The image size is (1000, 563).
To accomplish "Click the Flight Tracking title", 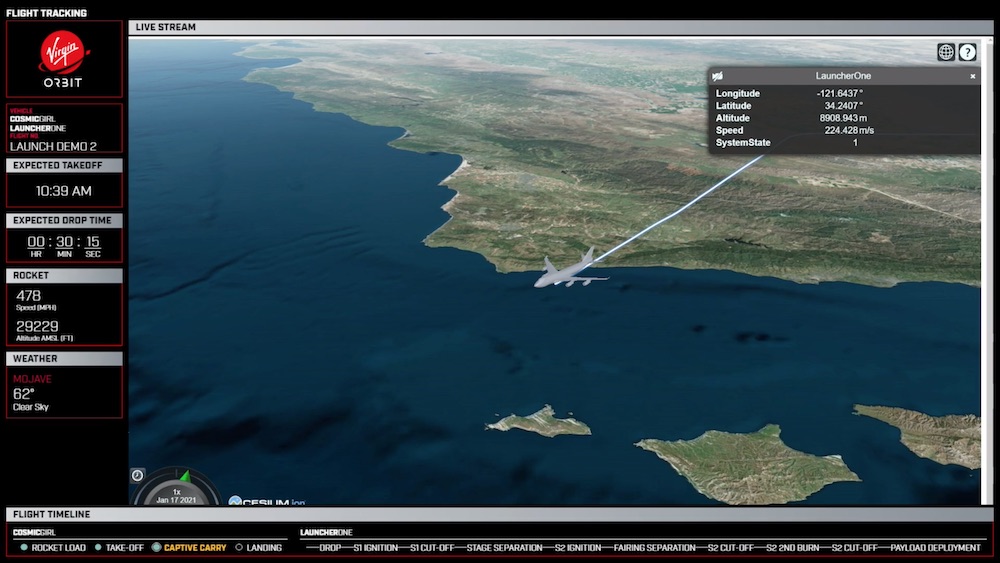I will coord(46,13).
